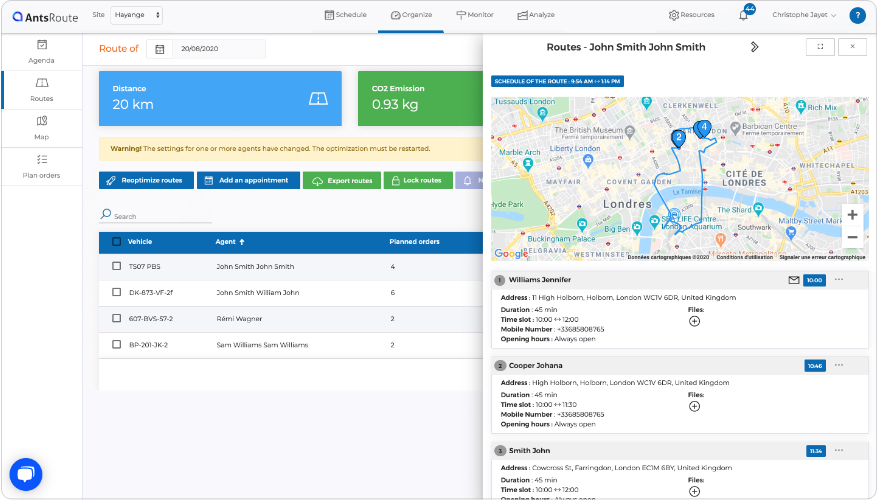Click the blue help question mark icon
Image resolution: width=890 pixels, height=500 pixels.
[x=857, y=15]
